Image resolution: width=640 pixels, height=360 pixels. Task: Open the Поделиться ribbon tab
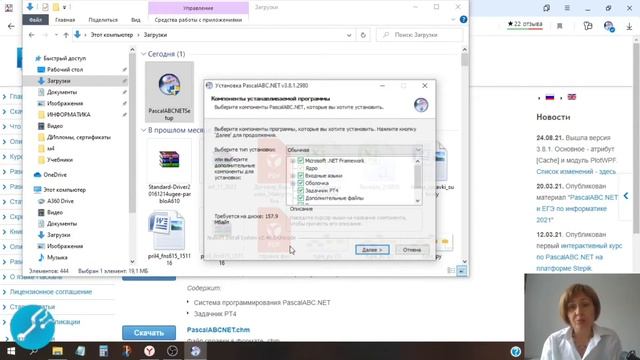pos(103,20)
